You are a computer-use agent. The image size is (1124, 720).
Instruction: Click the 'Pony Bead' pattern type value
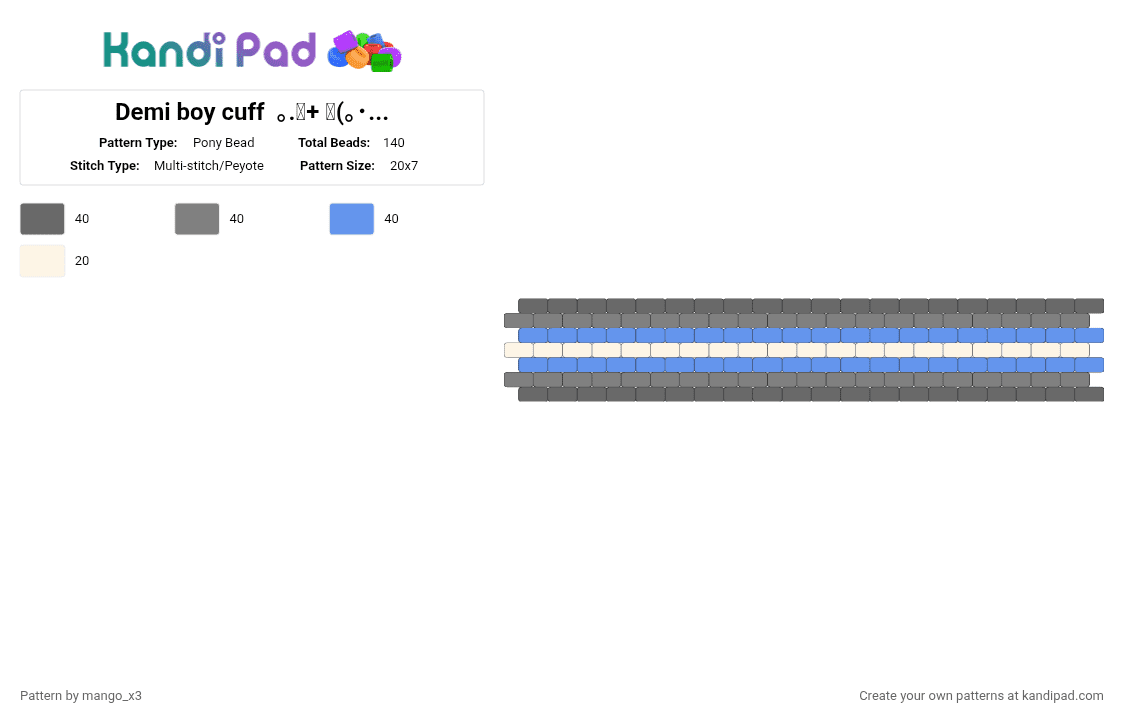pyautogui.click(x=224, y=143)
